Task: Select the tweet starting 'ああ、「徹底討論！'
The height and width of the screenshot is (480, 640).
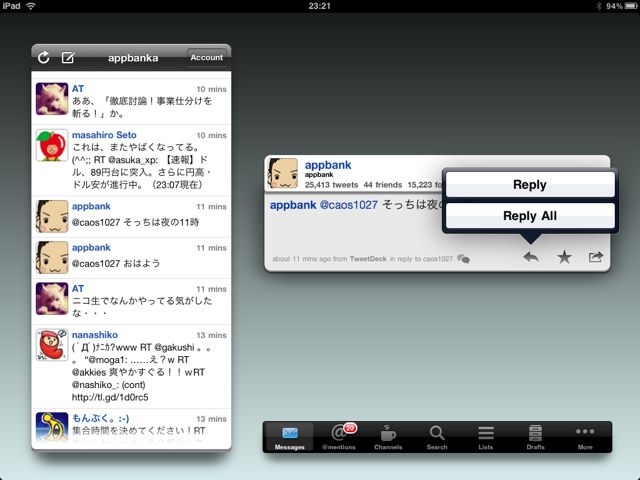Action: pos(131,102)
